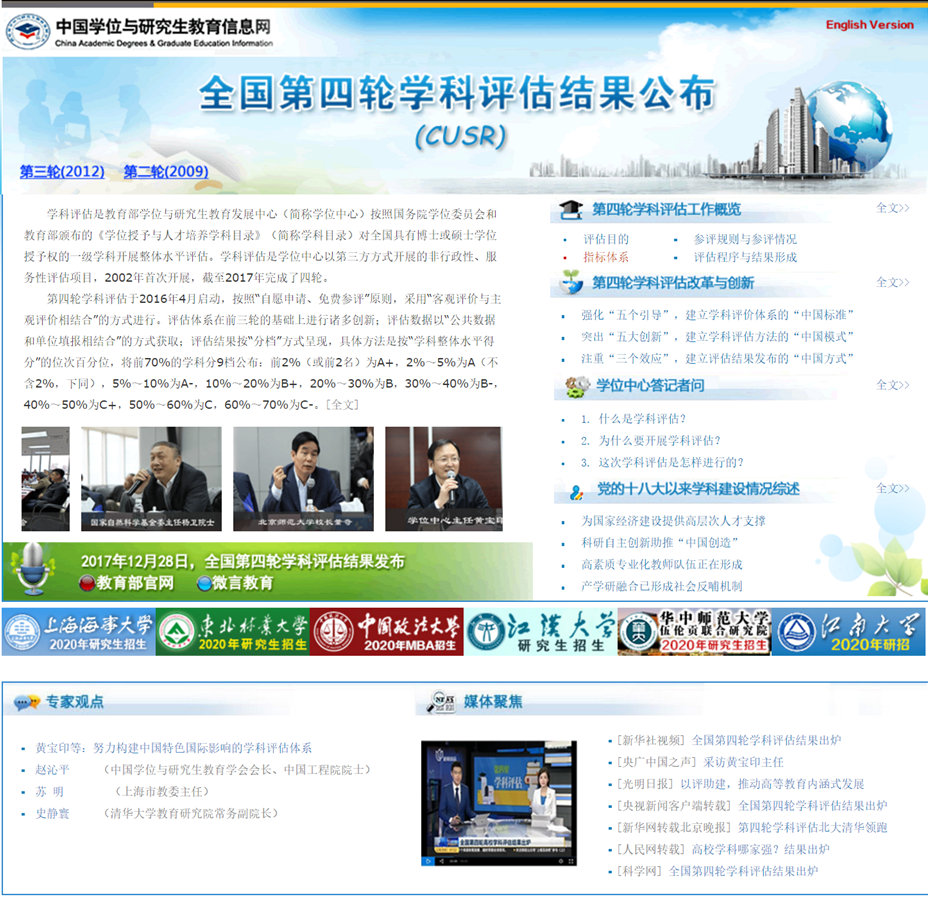Expand 全文>> beside 党的十八大以来学科建设情况综述
This screenshot has width=928, height=898.
[892, 489]
